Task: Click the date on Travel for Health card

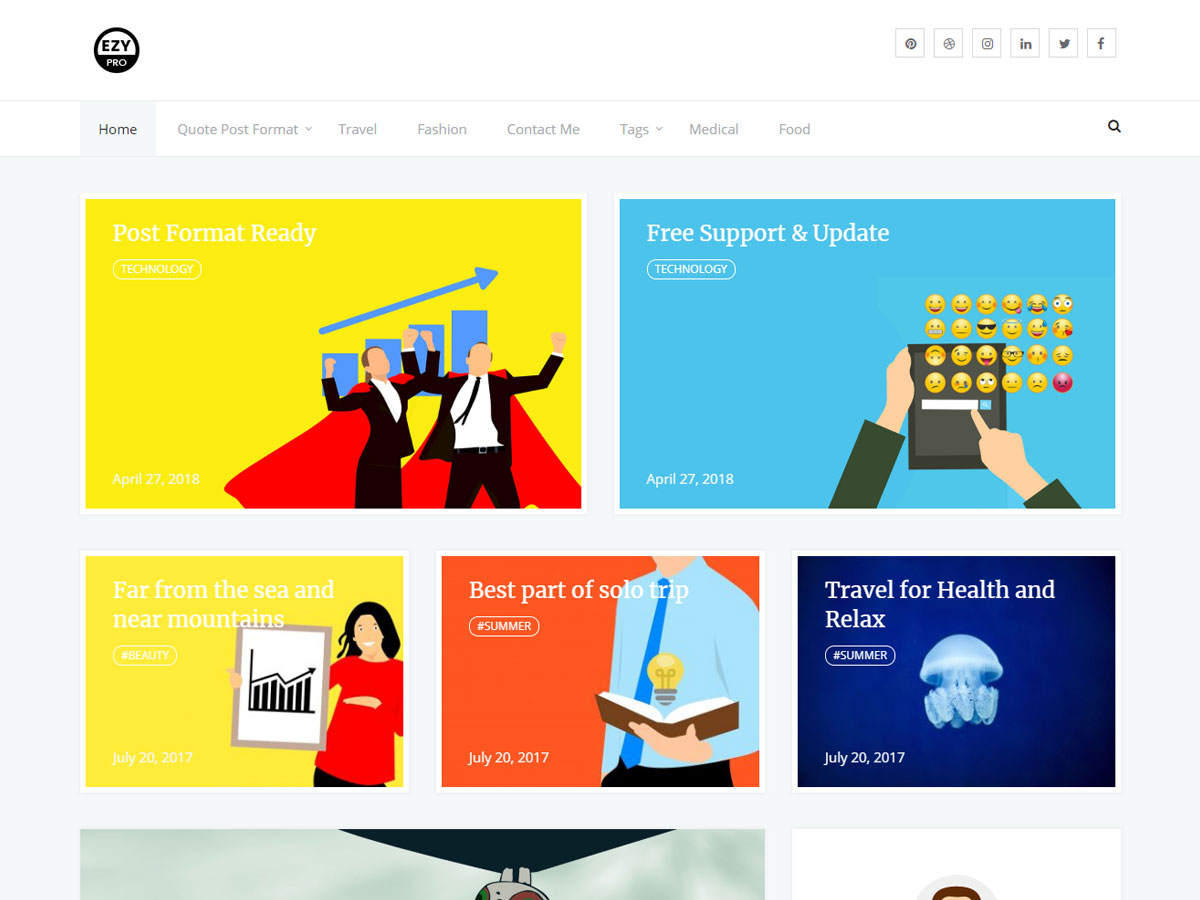Action: point(864,758)
